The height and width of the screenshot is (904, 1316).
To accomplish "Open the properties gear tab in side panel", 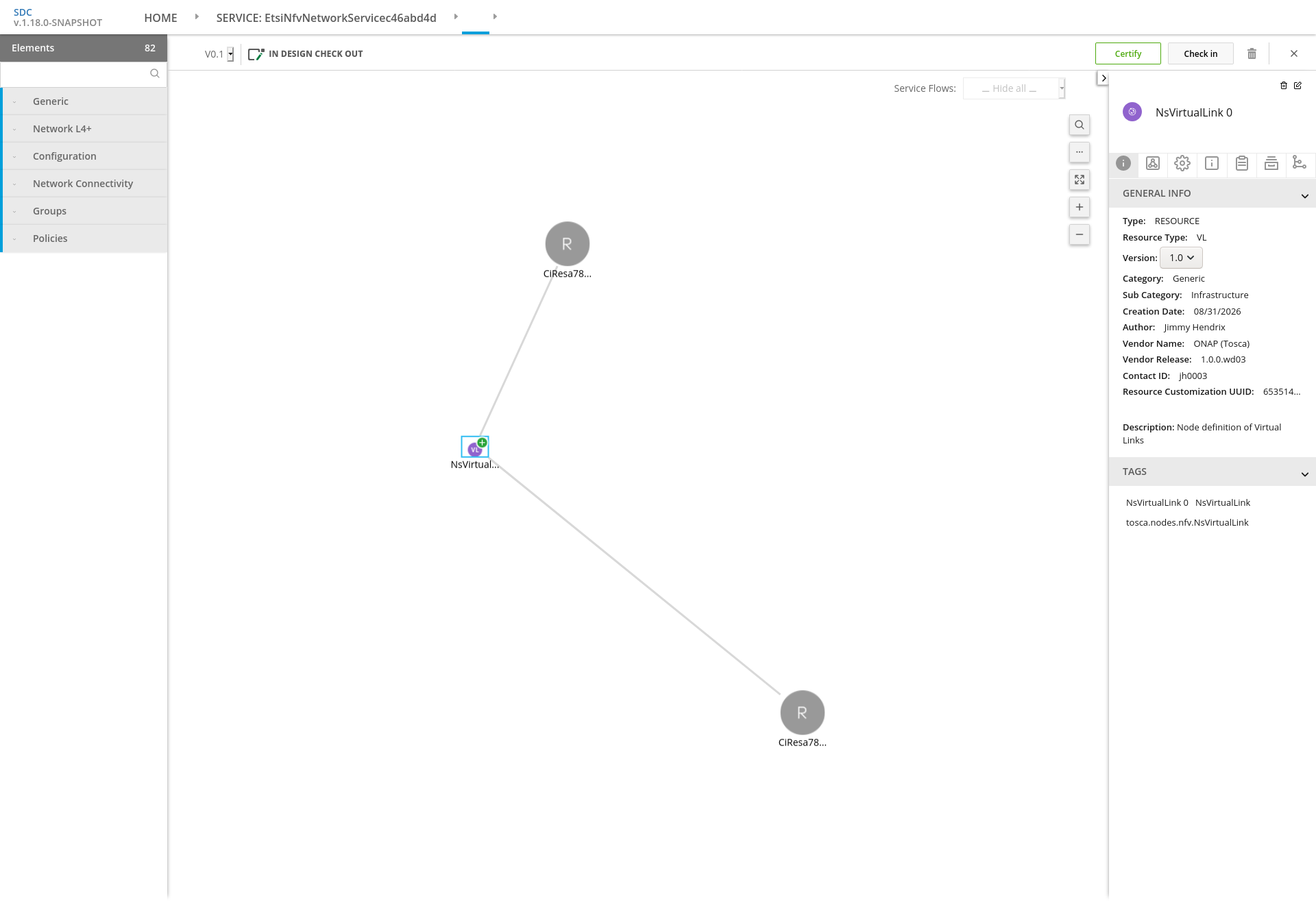I will 1182,163.
